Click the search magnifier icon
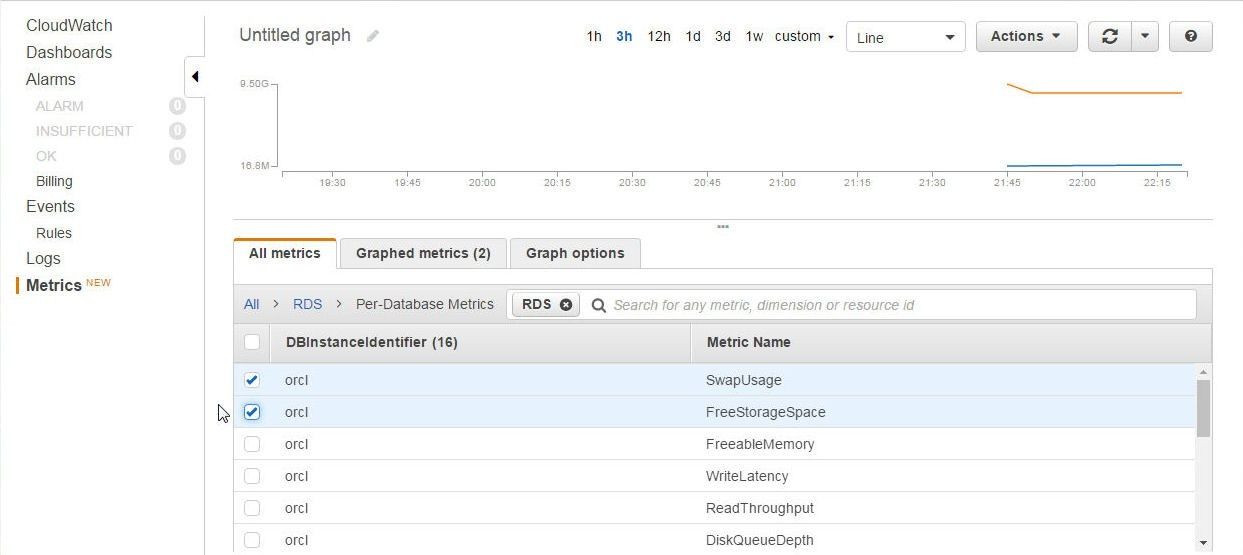1243x555 pixels. pyautogui.click(x=599, y=305)
